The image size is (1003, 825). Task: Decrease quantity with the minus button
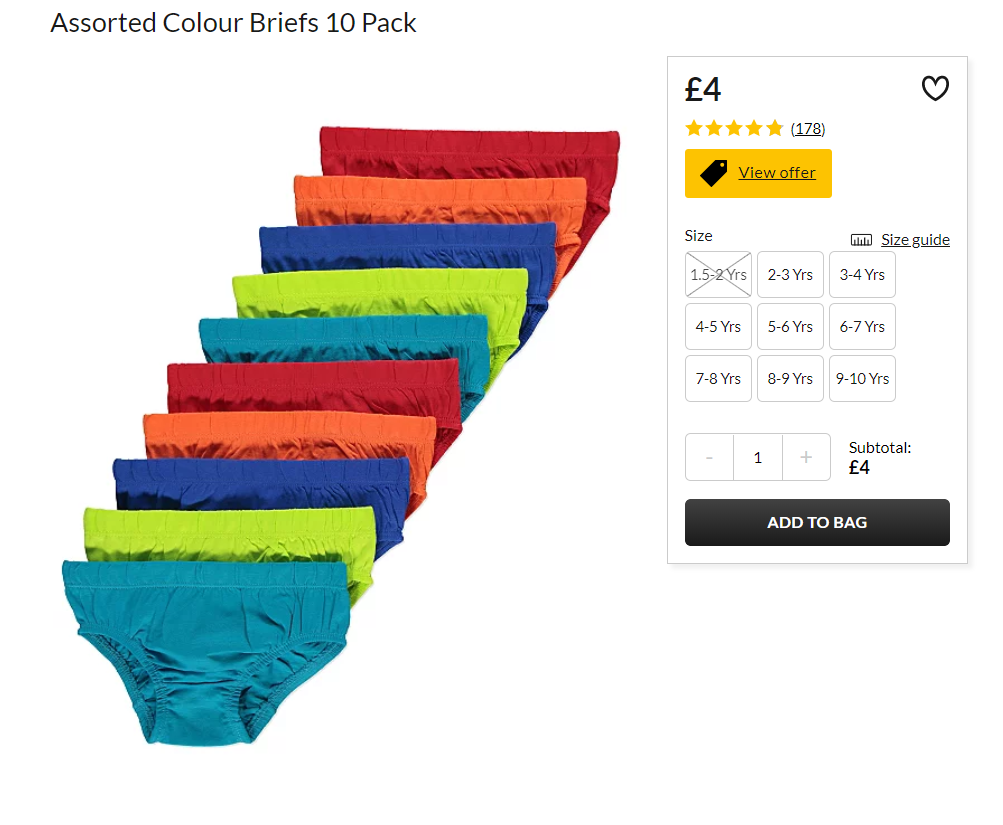point(709,457)
